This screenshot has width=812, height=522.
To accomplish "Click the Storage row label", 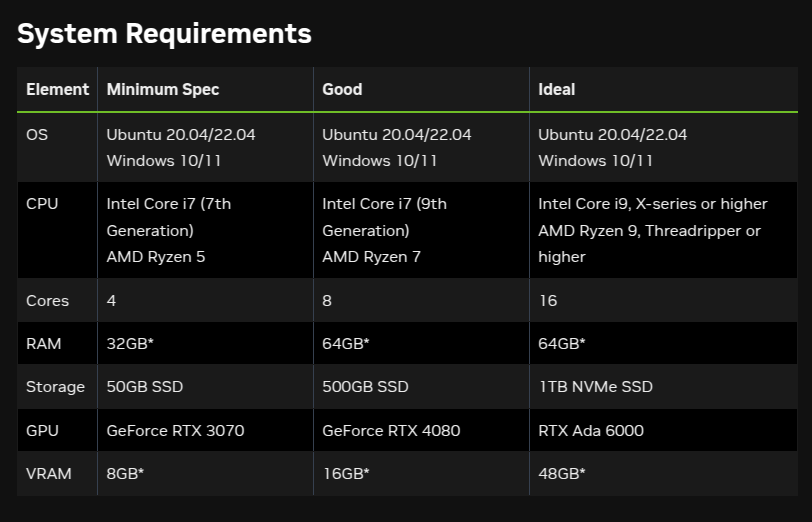I will (55, 387).
